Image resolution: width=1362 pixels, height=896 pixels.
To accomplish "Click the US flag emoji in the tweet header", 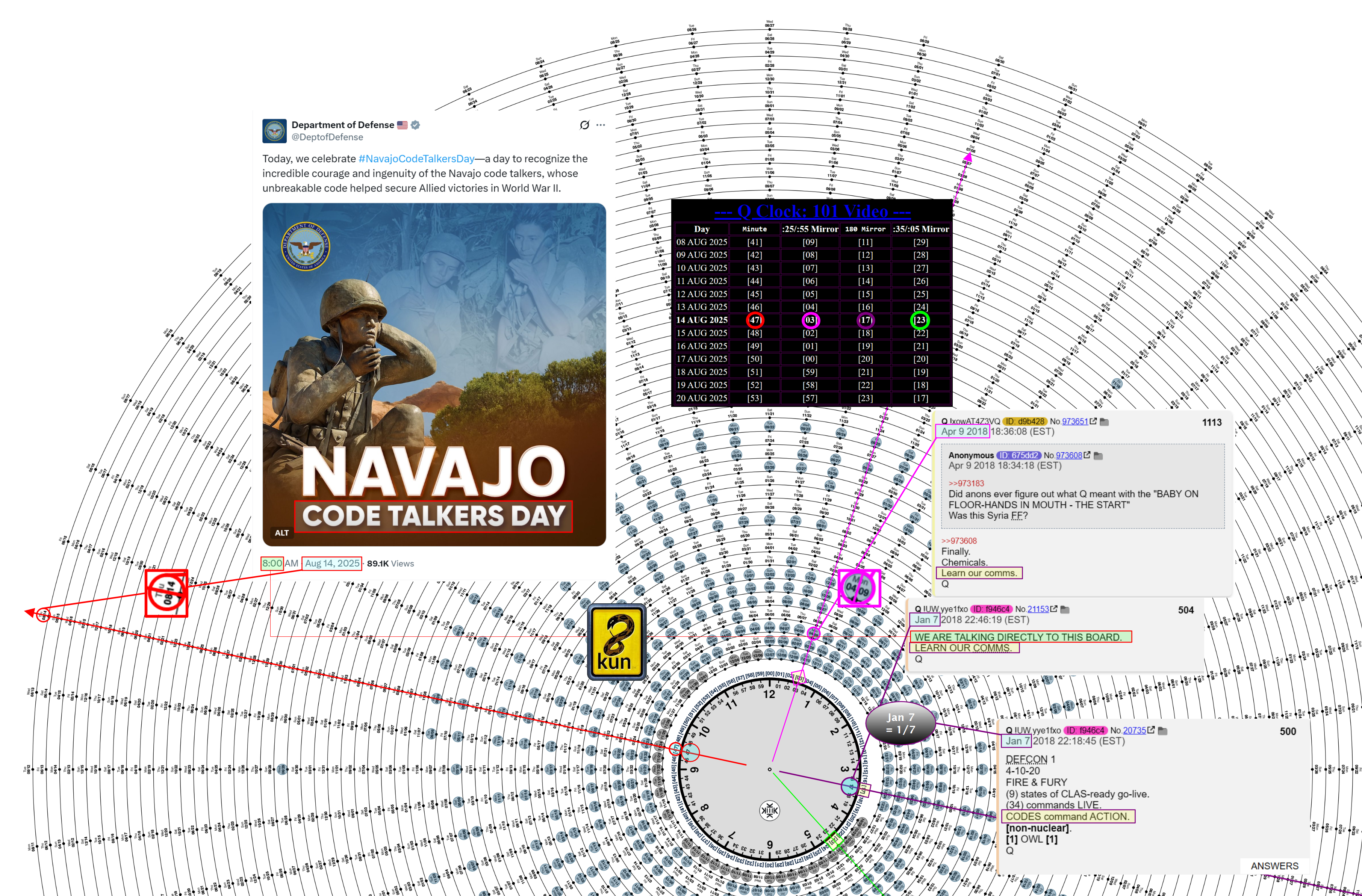I will 402,125.
